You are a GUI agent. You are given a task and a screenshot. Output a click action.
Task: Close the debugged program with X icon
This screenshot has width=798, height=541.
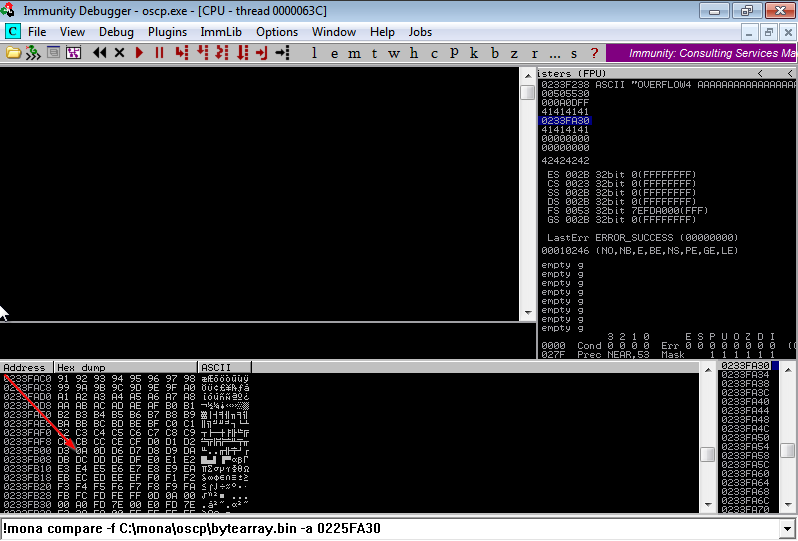(x=120, y=52)
